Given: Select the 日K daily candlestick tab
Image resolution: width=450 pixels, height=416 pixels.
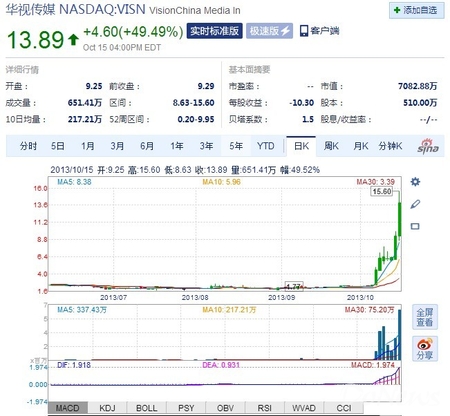Looking at the screenshot, I should 301,146.
